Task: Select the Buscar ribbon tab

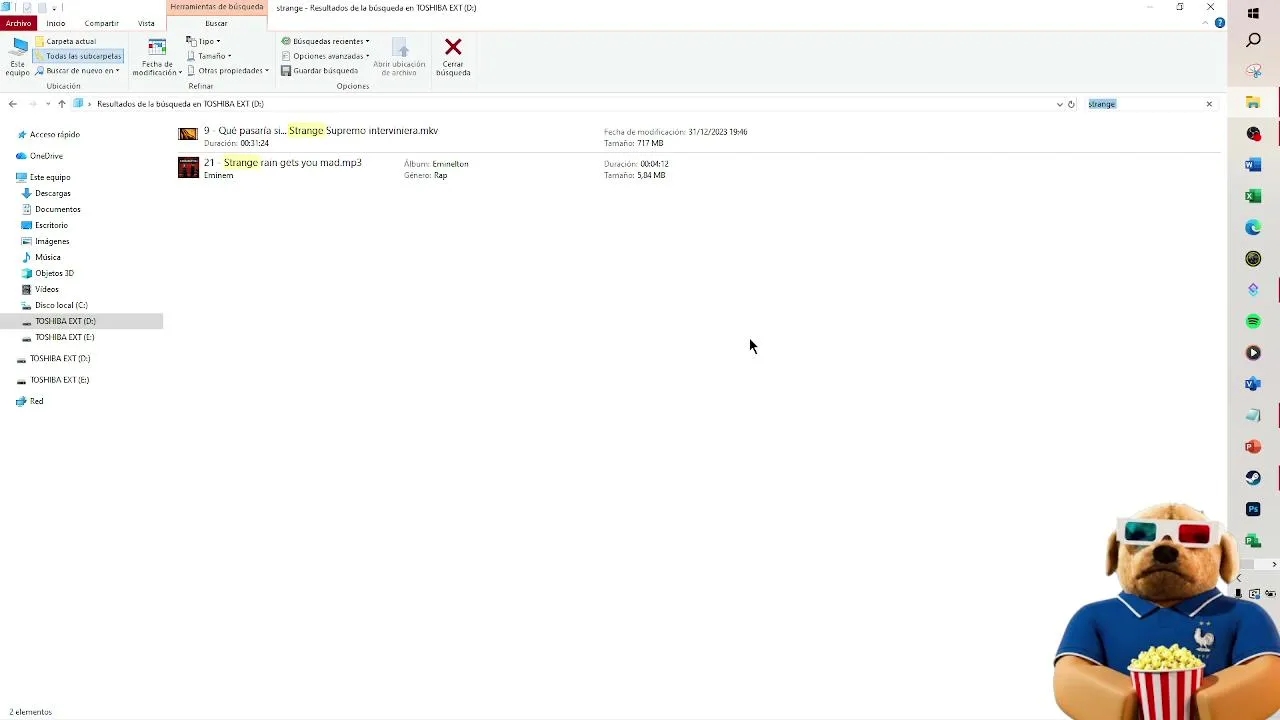Action: tap(216, 23)
